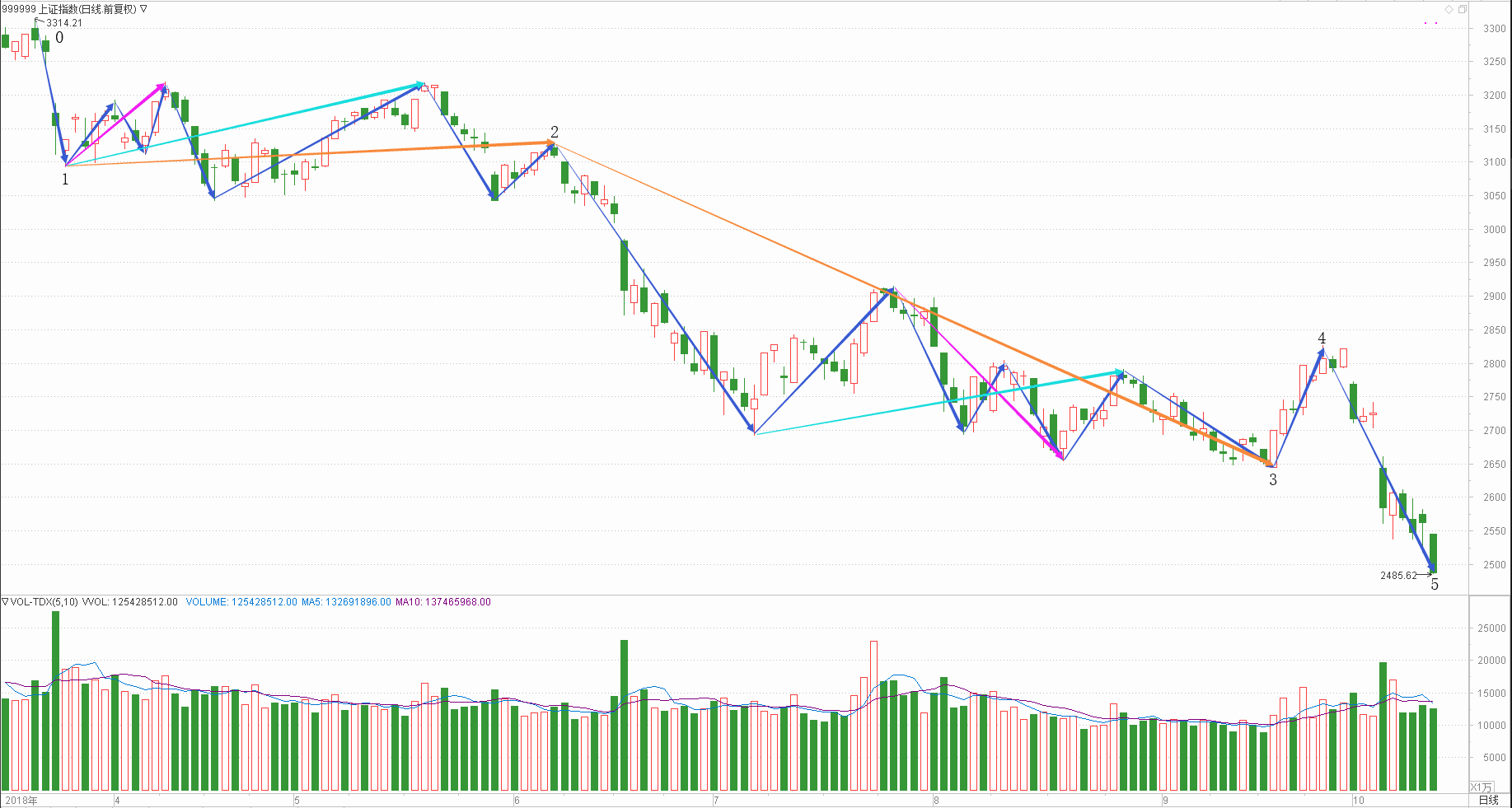Click the diamond icon at chart top-right

tap(1449, 9)
